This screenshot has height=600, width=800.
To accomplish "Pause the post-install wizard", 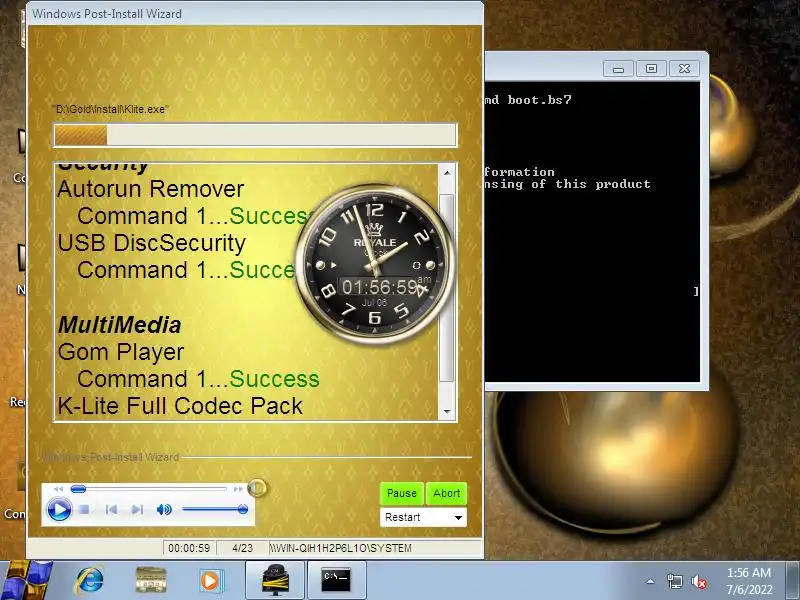I will pyautogui.click(x=402, y=493).
